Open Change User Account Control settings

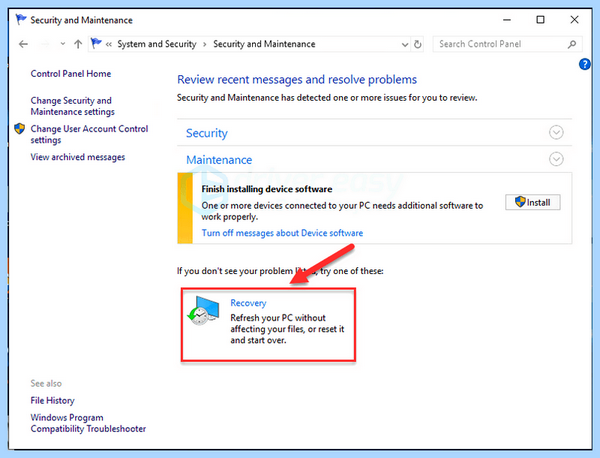coord(89,134)
